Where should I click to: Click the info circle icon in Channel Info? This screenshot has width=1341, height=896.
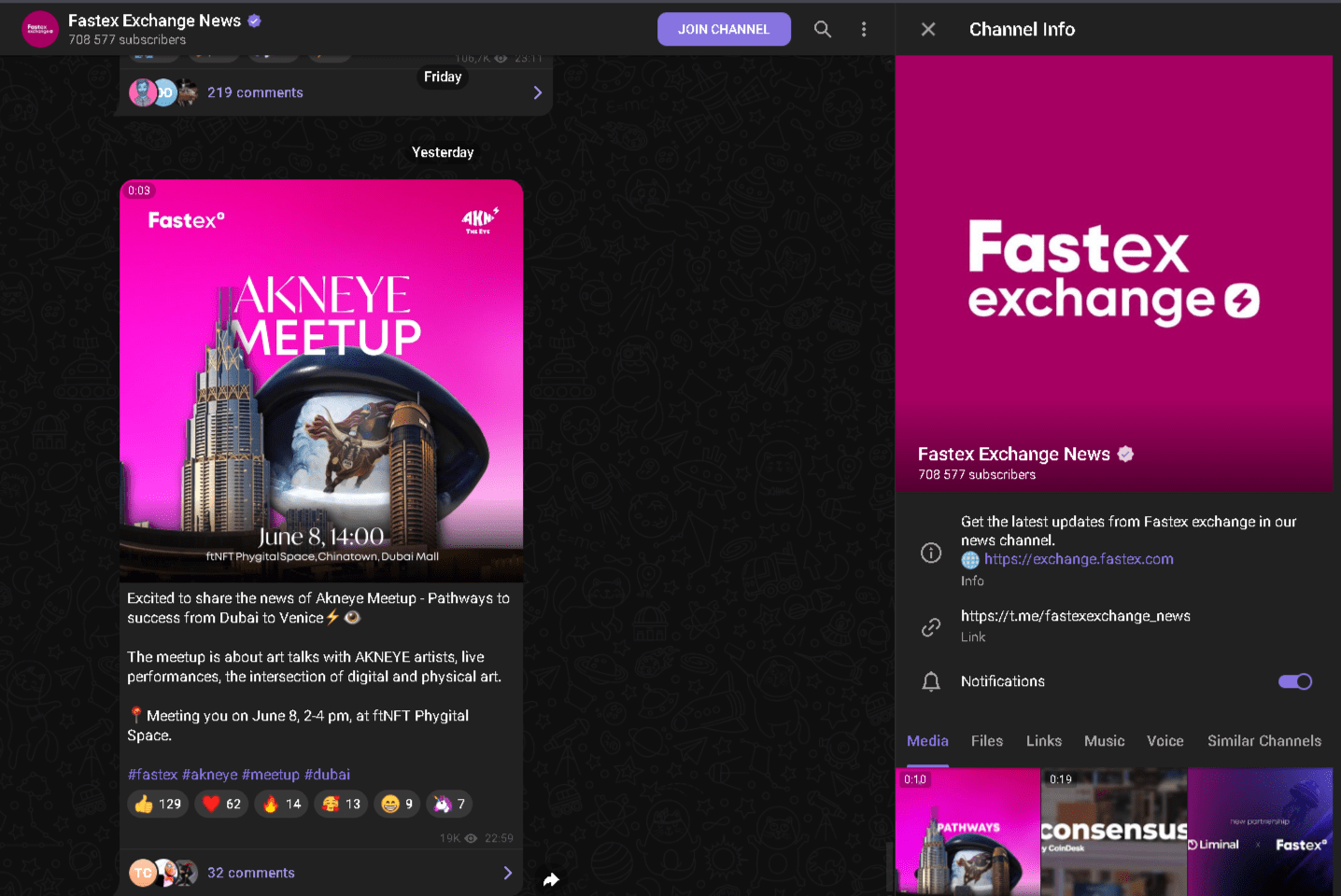coord(931,553)
